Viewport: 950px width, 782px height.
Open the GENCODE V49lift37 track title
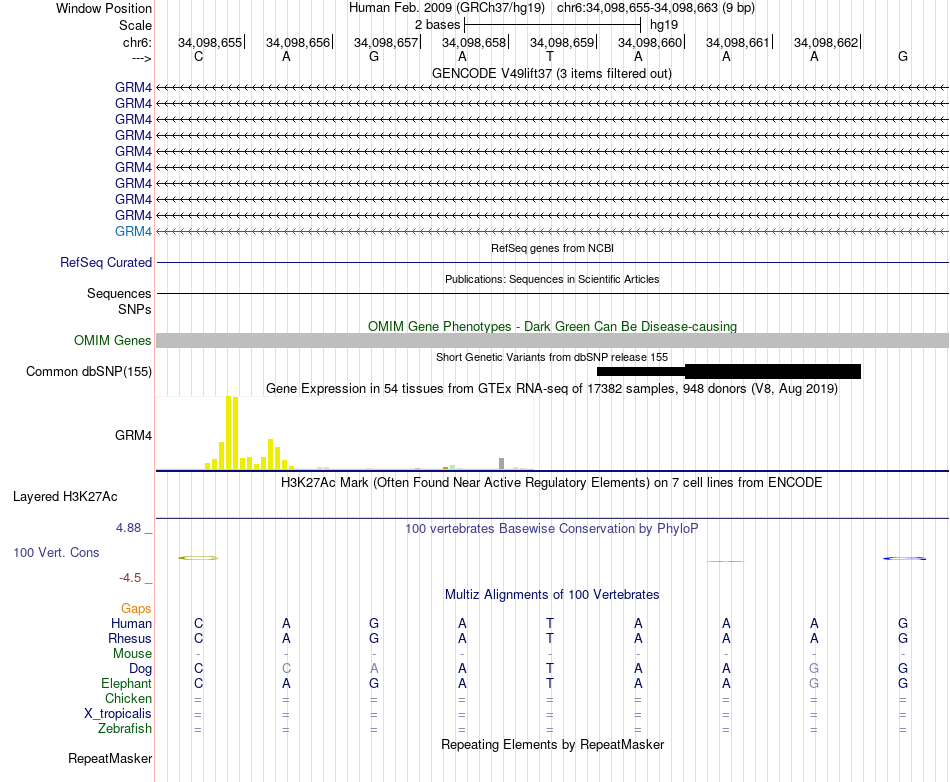(551, 73)
